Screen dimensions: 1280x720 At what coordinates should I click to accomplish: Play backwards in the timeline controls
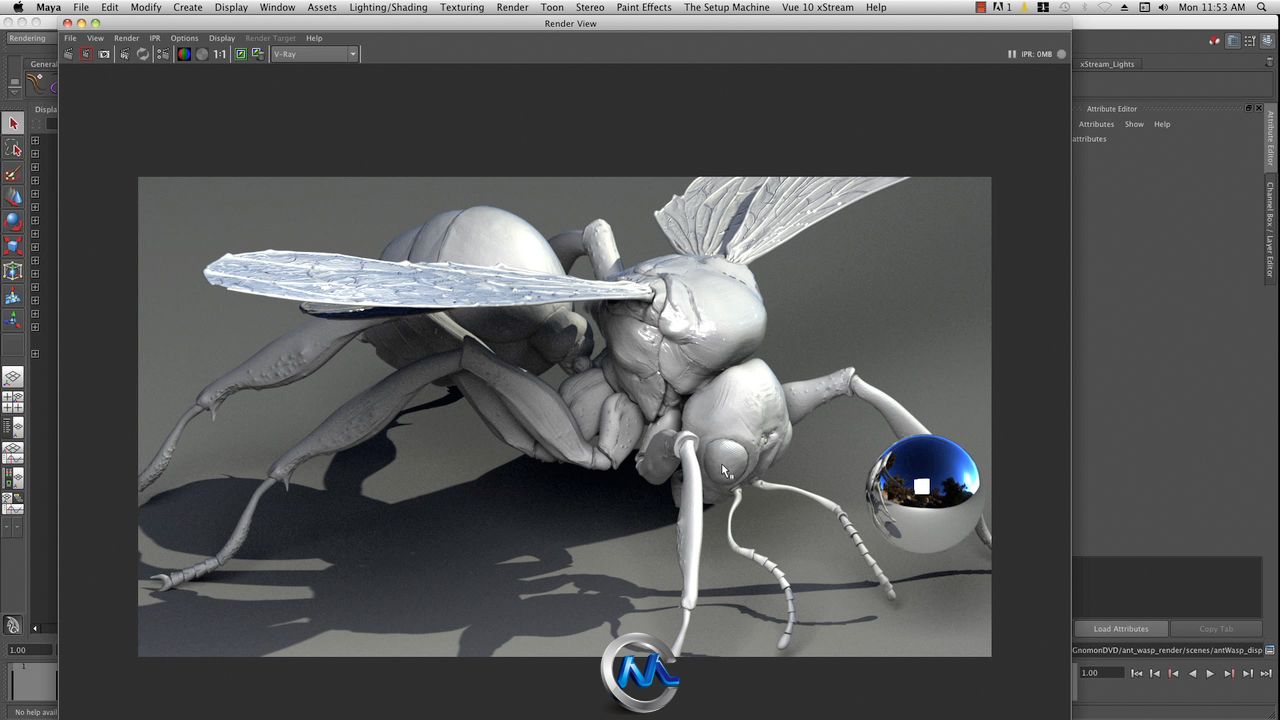point(1192,673)
